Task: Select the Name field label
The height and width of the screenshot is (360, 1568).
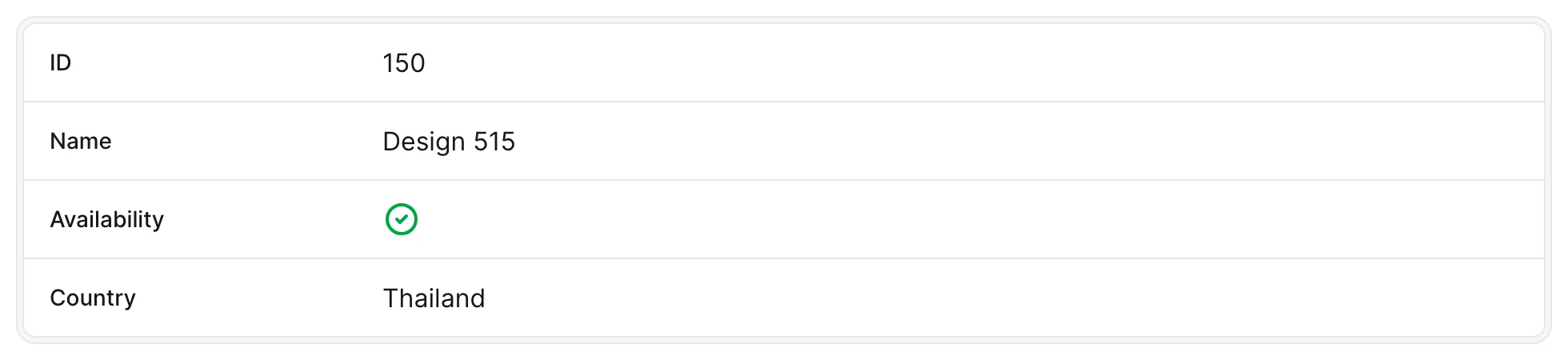Action: click(81, 141)
